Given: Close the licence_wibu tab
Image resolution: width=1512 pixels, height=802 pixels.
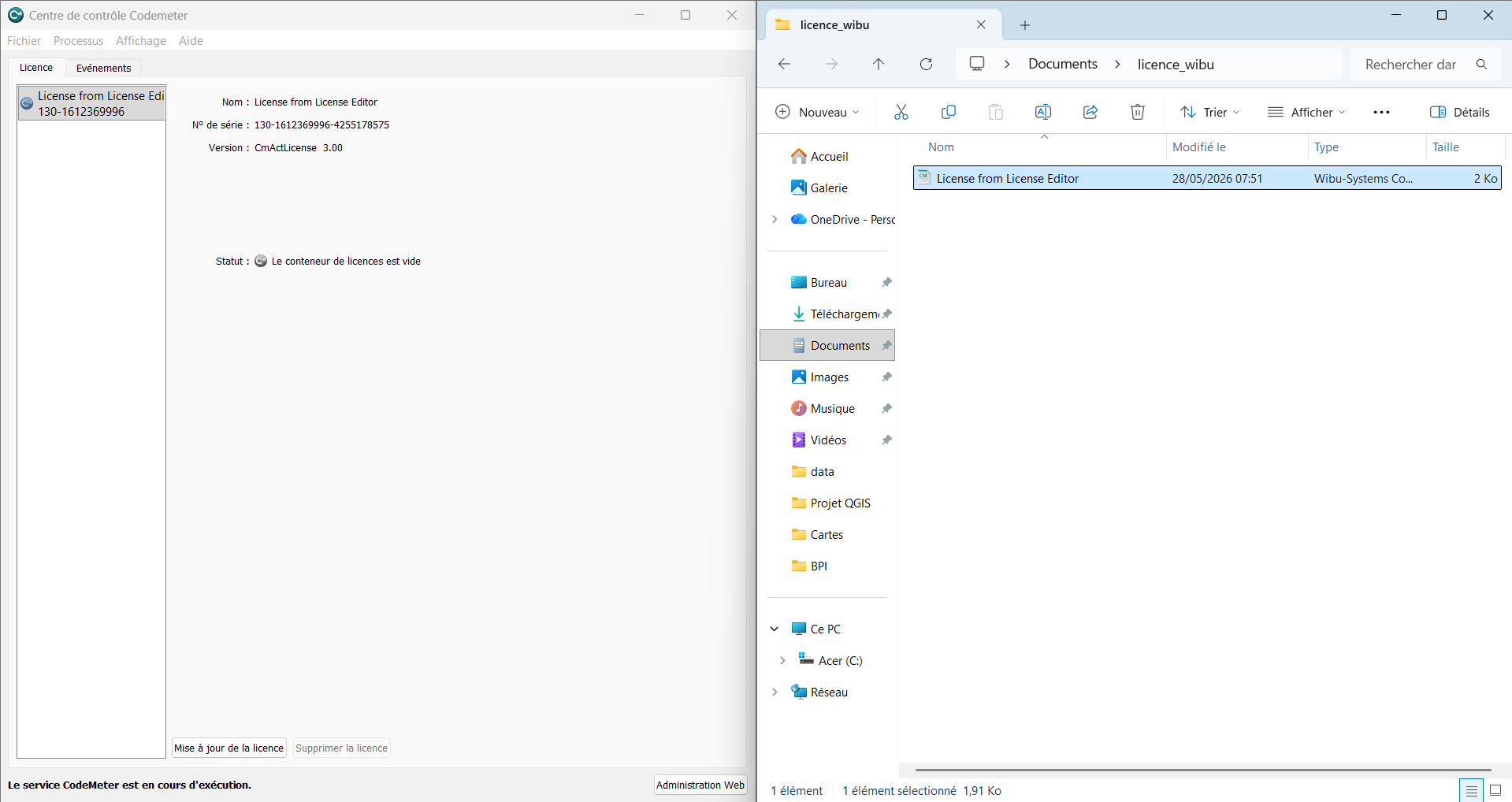Looking at the screenshot, I should point(981,24).
